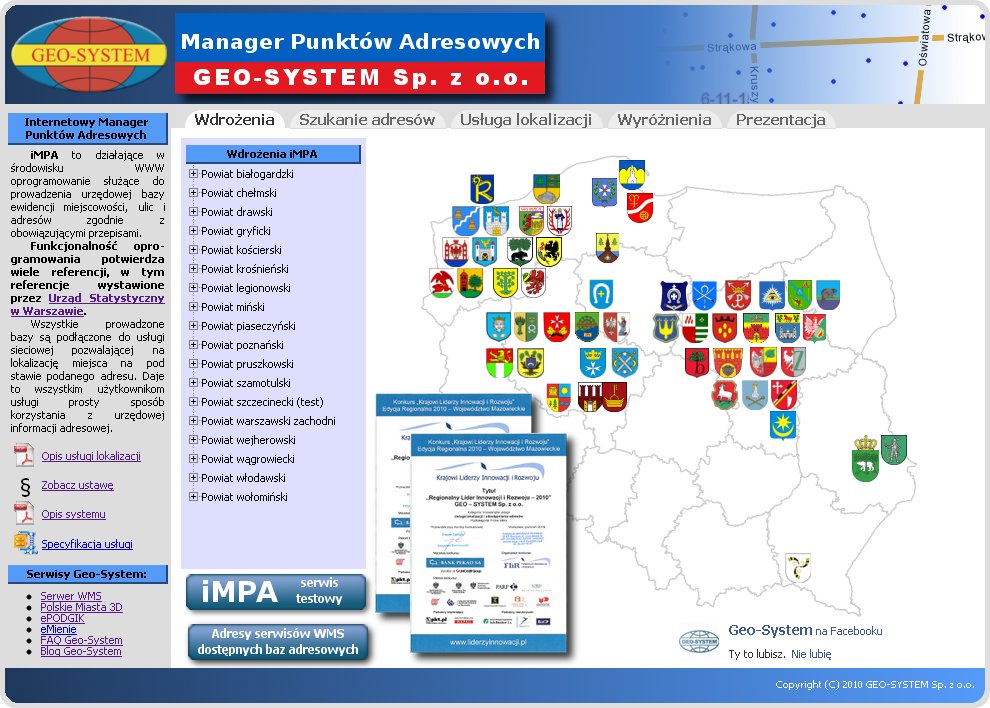990x708 pixels.
Task: Select the blue crest with Eye of Providence
Action: tap(771, 294)
